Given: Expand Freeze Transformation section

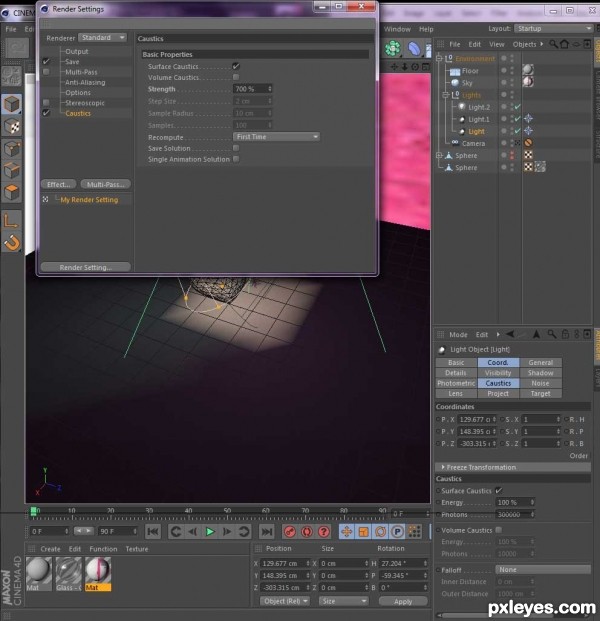Looking at the screenshot, I should tap(513, 467).
